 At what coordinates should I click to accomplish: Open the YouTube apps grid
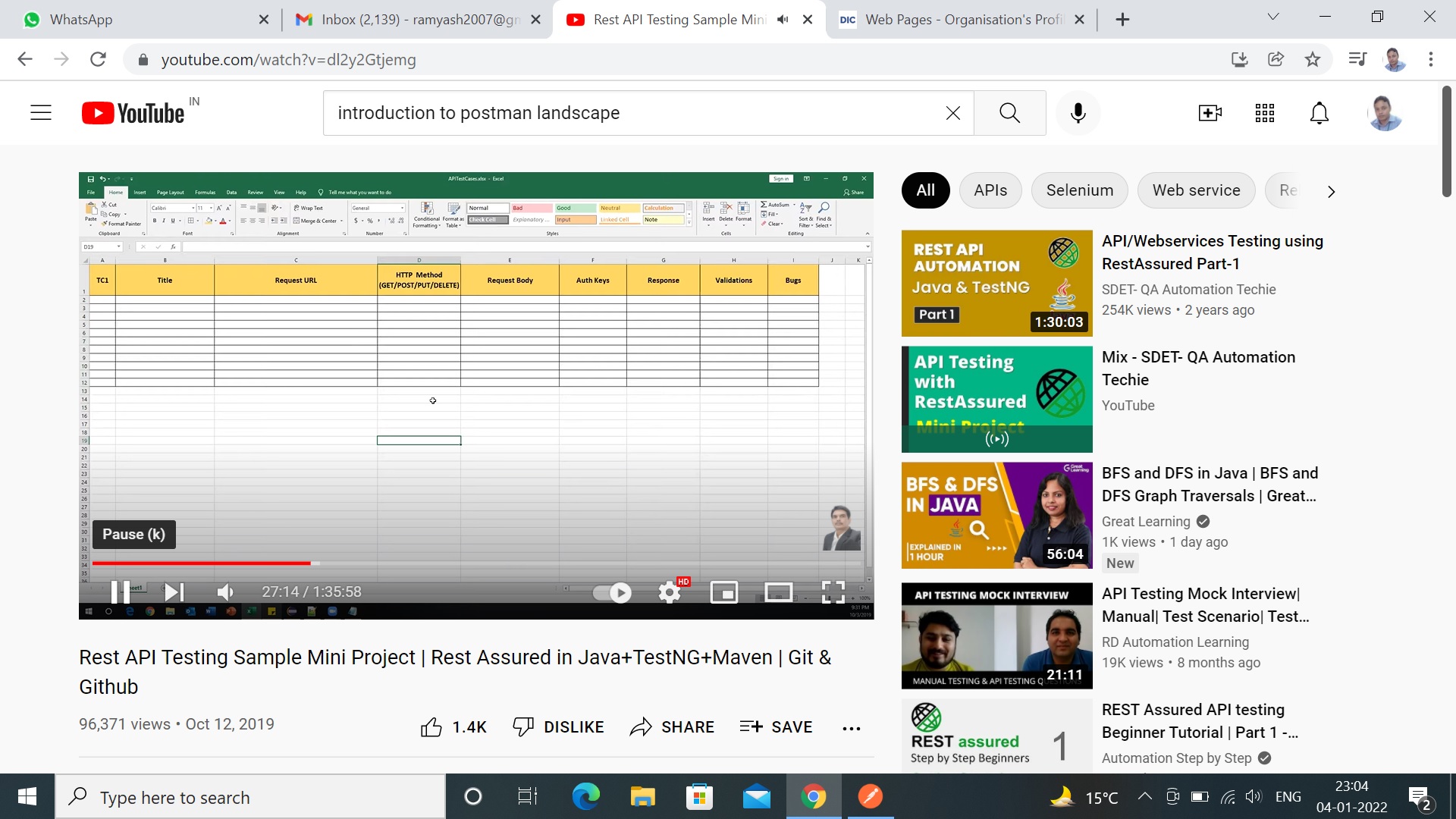(1264, 113)
